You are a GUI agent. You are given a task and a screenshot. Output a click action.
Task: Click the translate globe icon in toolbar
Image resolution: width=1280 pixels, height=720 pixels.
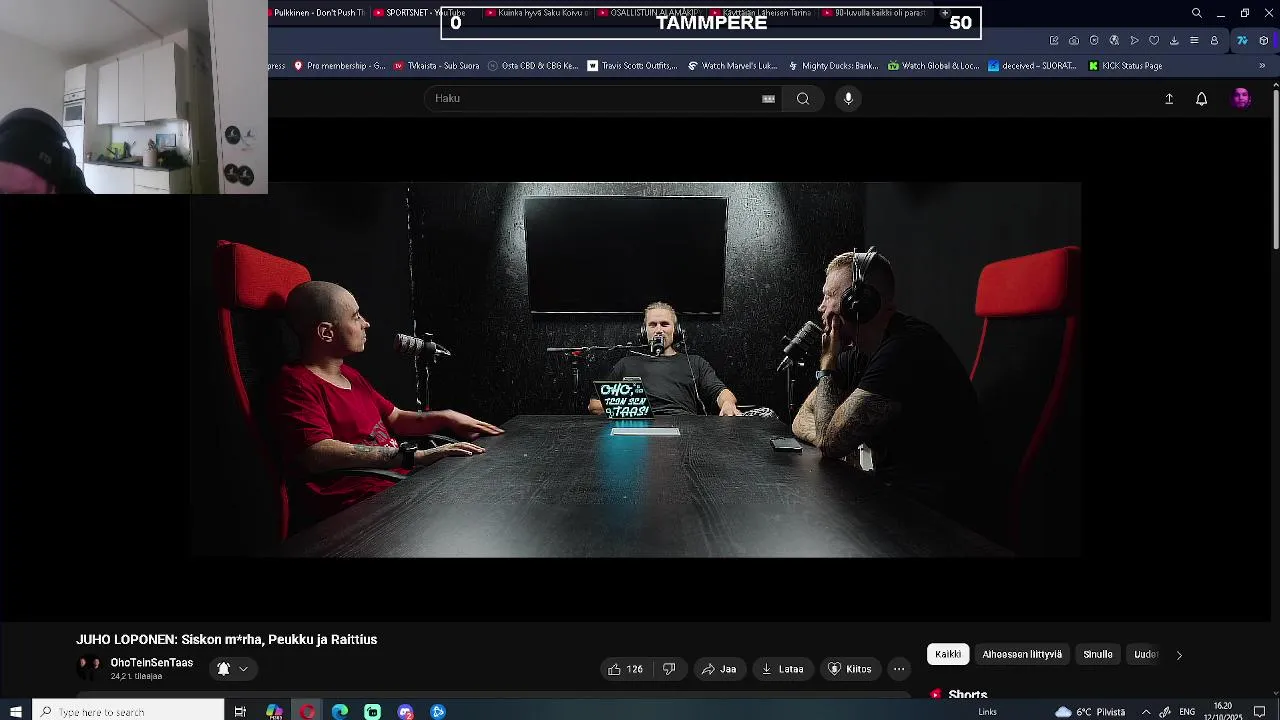point(1114,41)
